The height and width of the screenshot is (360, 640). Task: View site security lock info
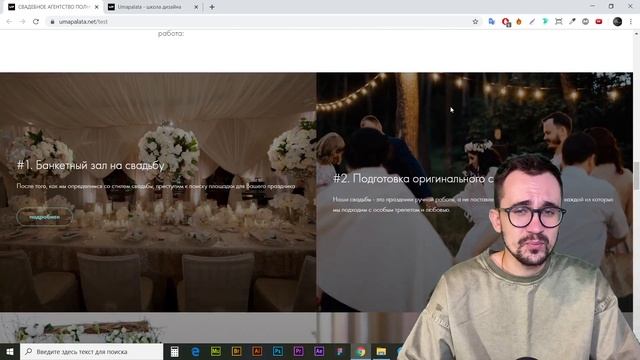click(x=52, y=22)
